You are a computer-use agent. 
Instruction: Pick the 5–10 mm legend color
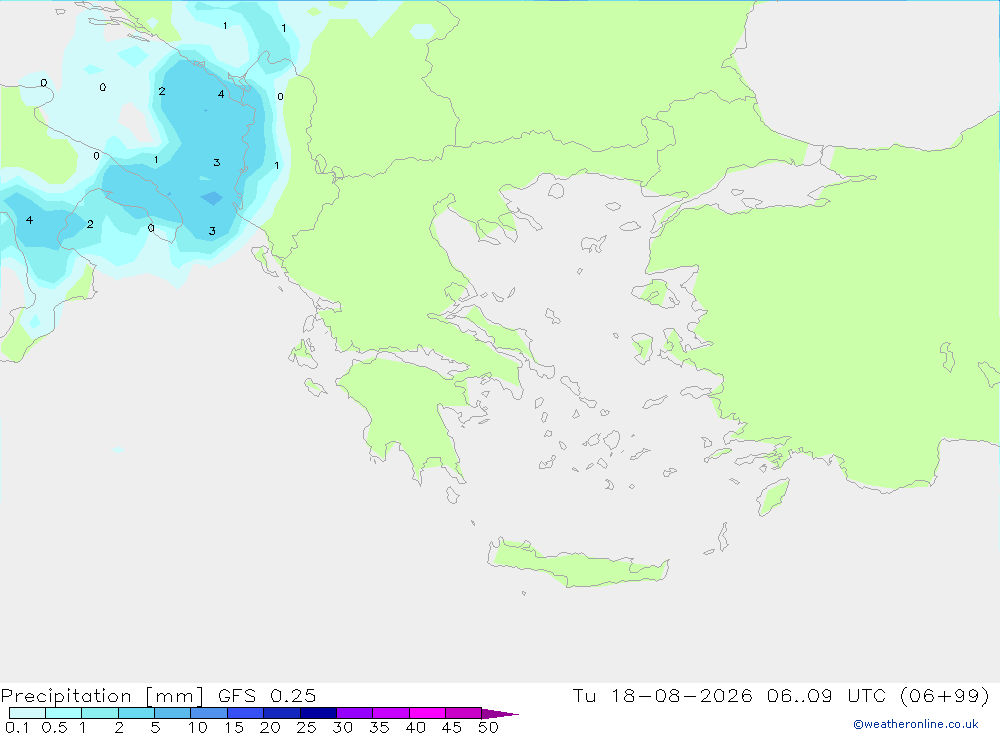pos(173,713)
